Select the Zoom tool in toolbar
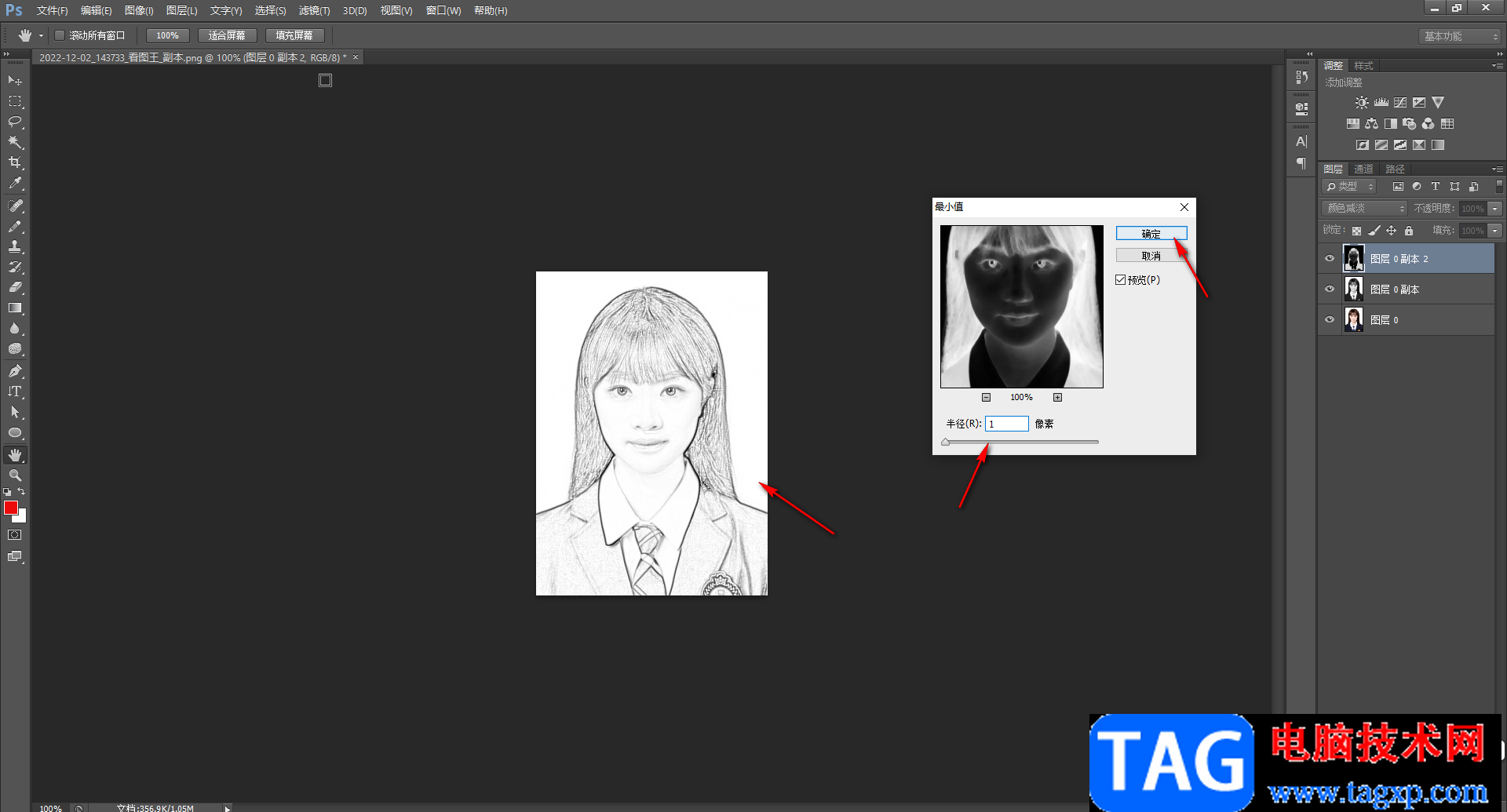The width and height of the screenshot is (1507, 812). tap(15, 475)
